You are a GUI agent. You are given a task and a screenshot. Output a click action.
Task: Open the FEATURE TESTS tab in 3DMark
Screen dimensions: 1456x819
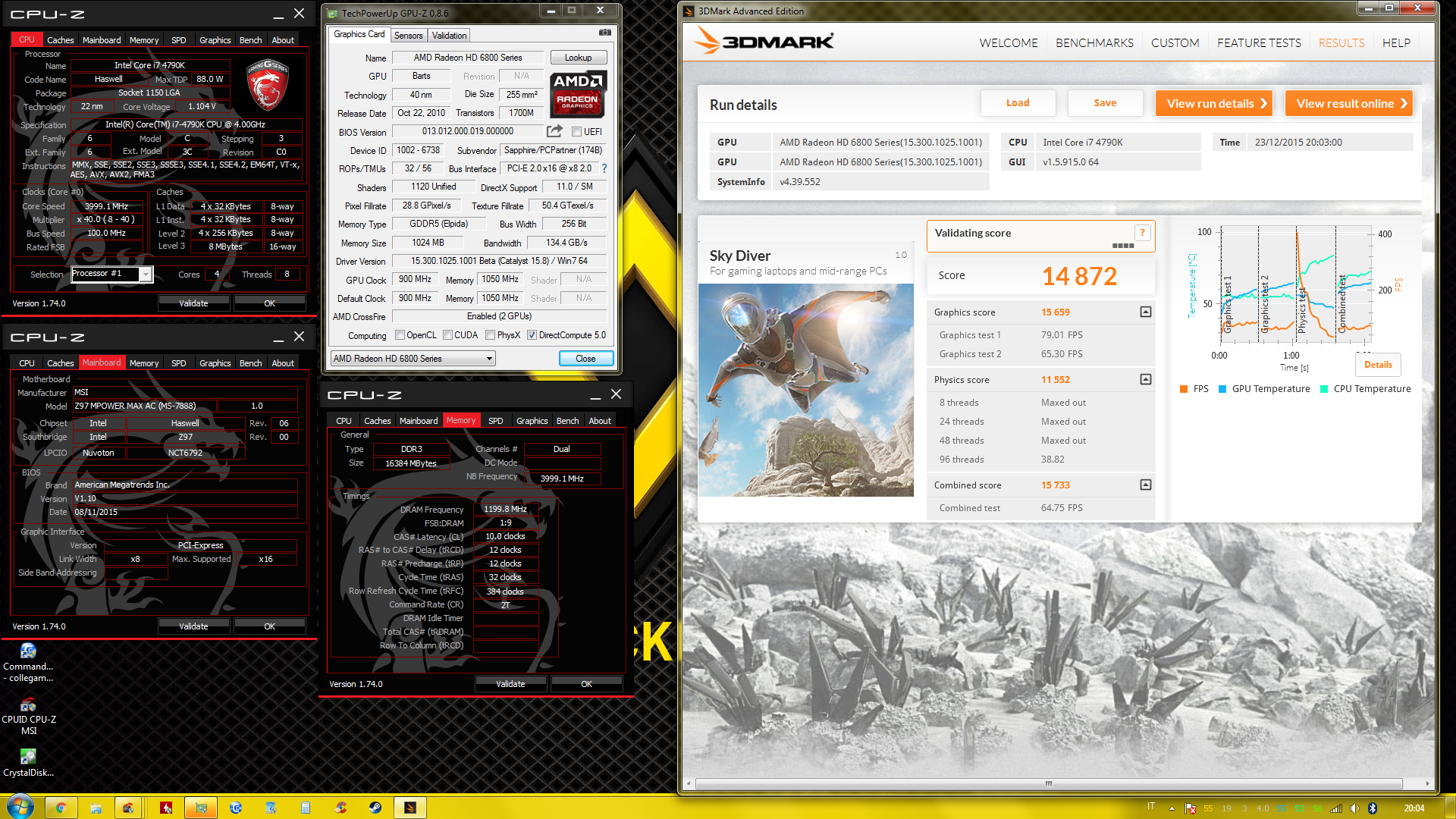click(x=1259, y=43)
